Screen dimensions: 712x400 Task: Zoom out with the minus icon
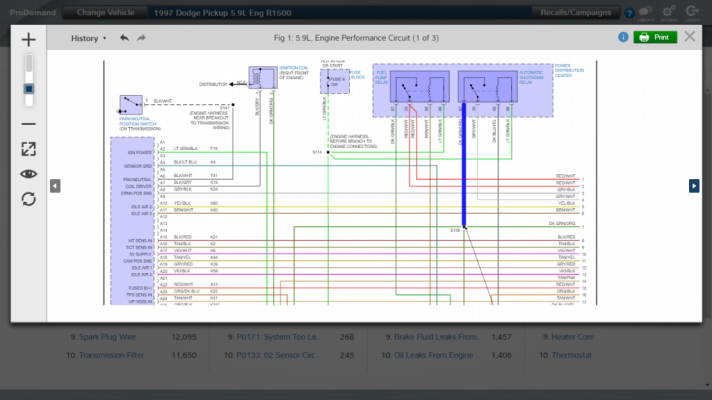pyautogui.click(x=28, y=123)
